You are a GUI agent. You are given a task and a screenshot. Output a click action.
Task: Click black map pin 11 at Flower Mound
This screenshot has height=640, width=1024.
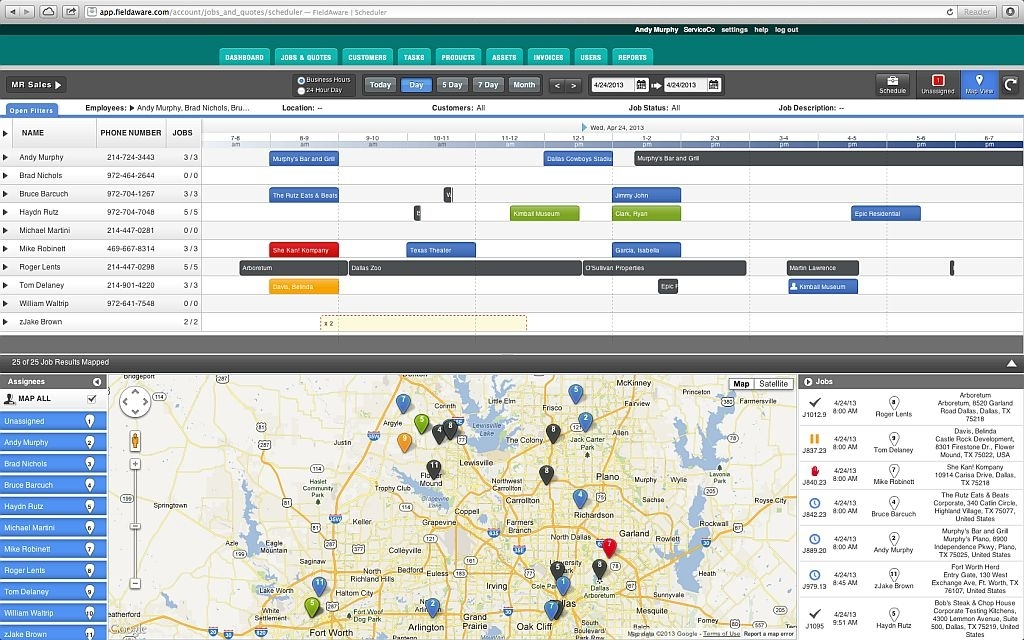tap(434, 468)
